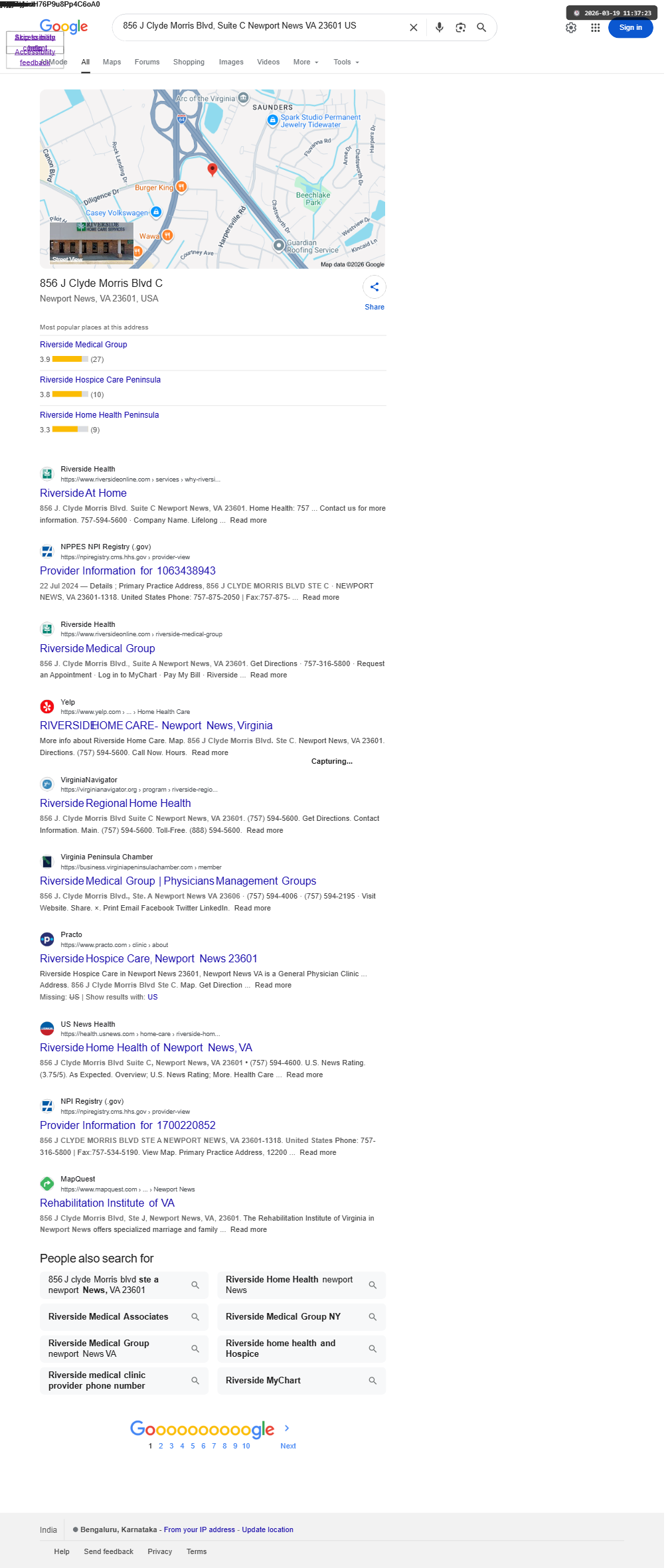Click the Sign in button
672x1568 pixels.
pos(631,28)
